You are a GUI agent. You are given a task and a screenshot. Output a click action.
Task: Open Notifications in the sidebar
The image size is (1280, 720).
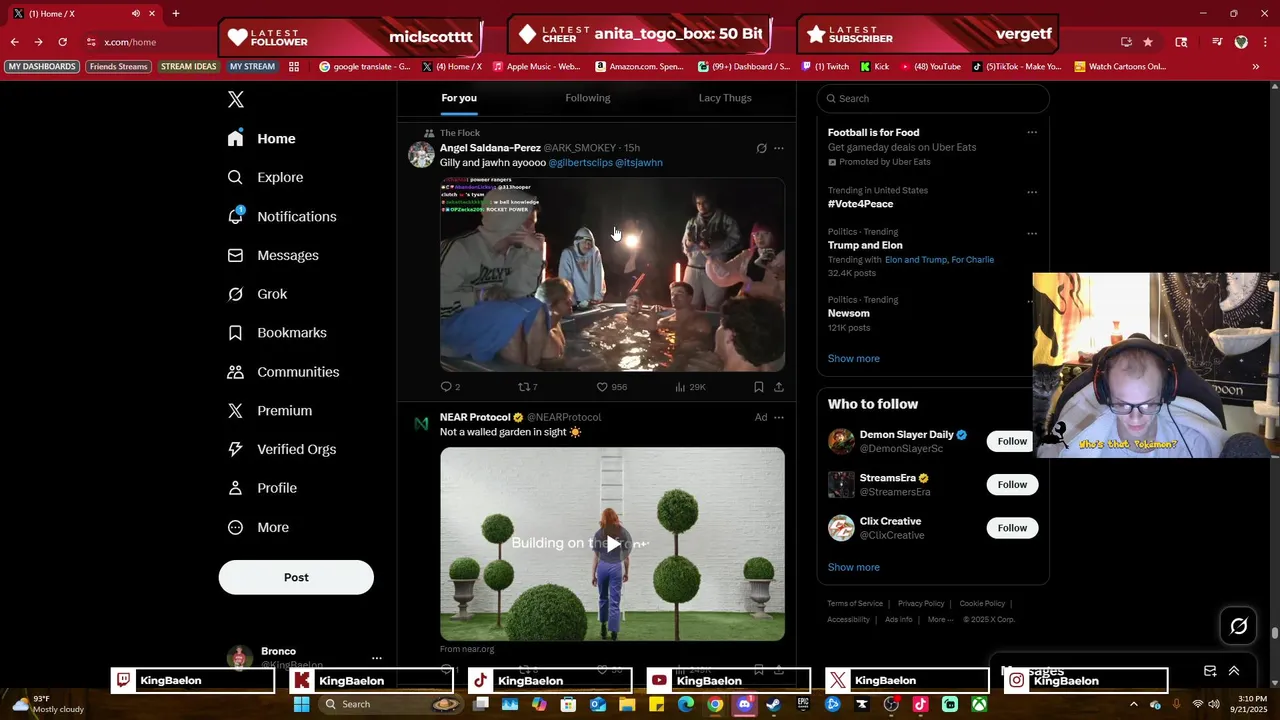(x=282, y=216)
